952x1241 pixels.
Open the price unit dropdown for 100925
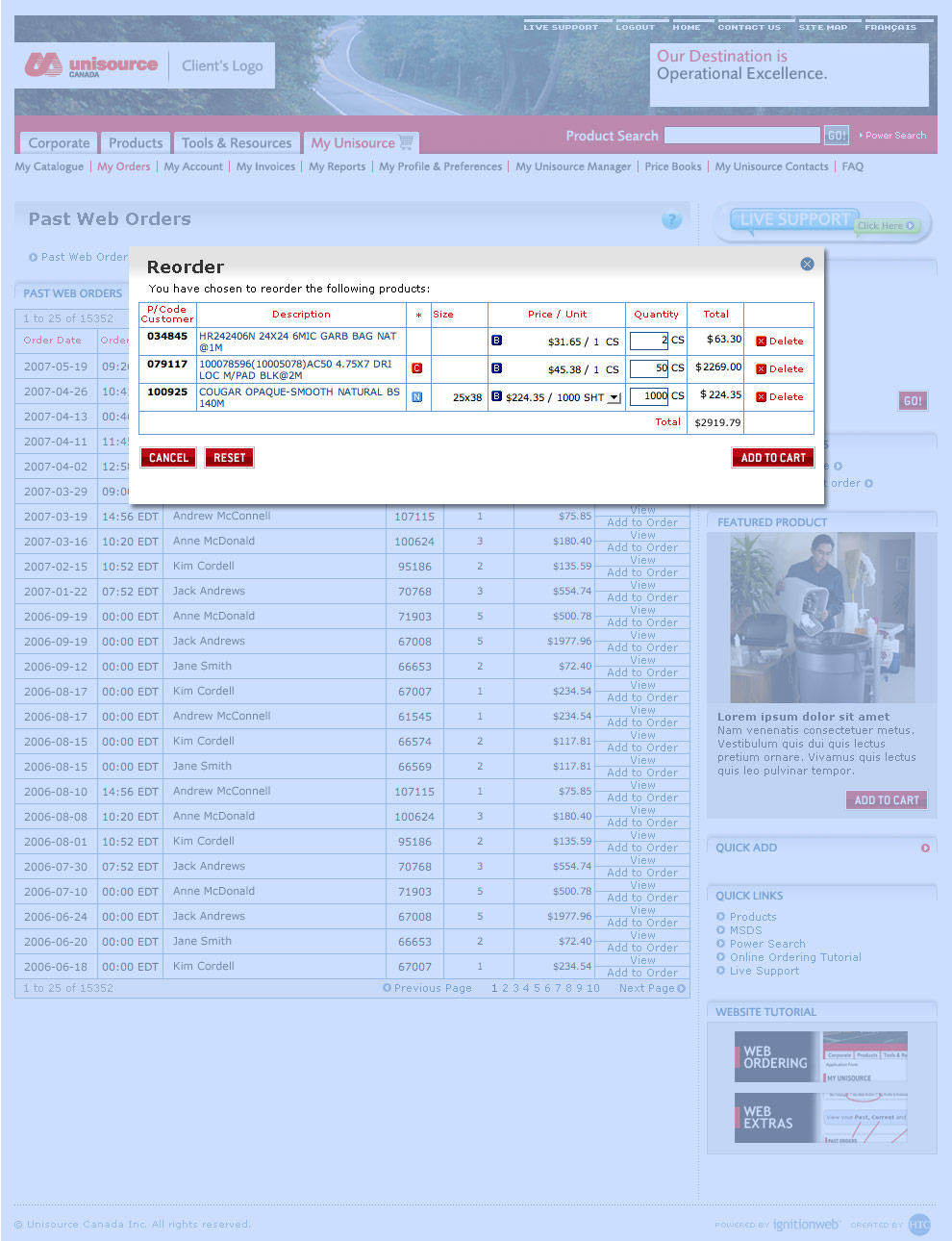coord(614,397)
